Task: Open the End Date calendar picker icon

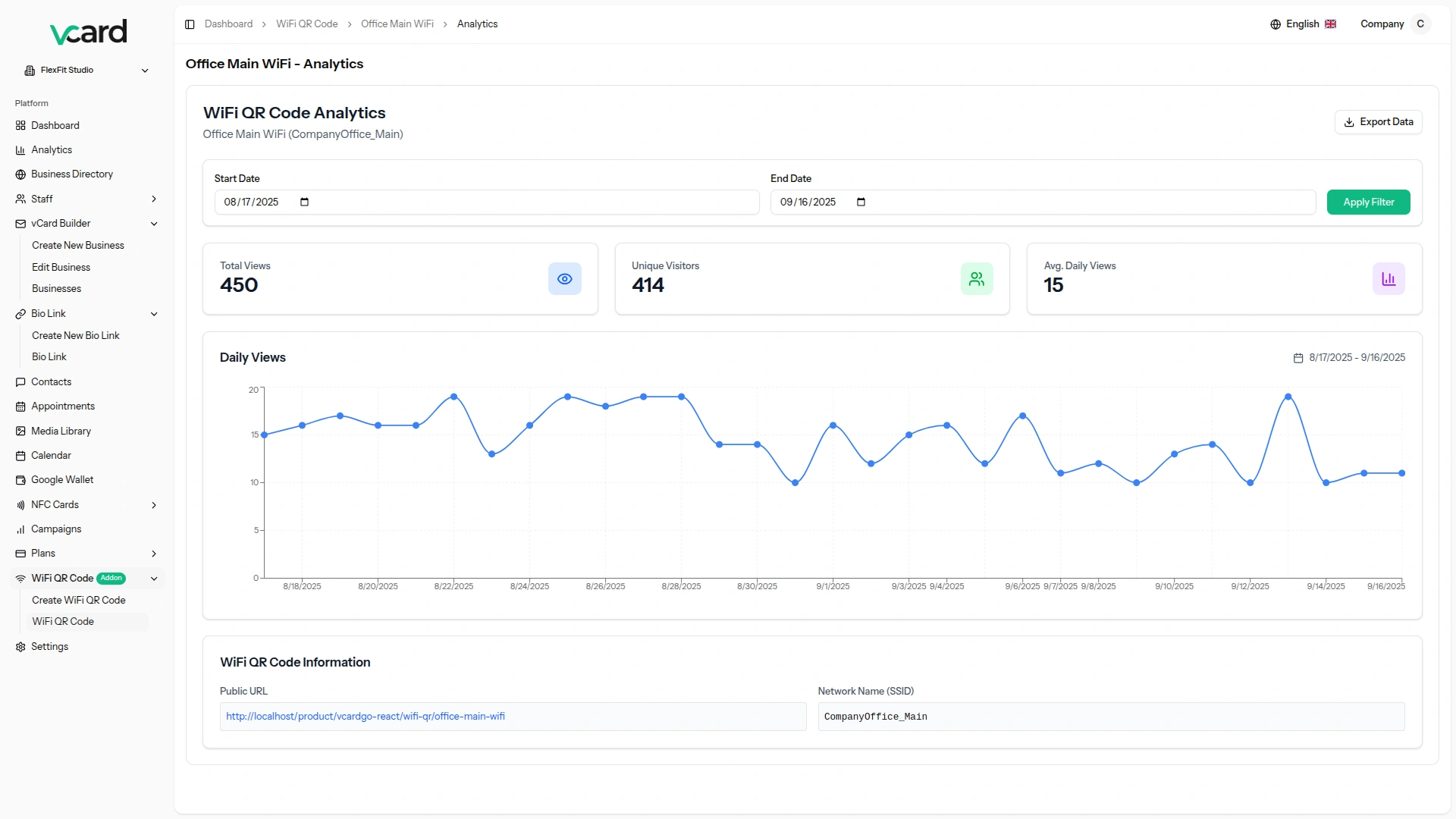Action: 861,202
